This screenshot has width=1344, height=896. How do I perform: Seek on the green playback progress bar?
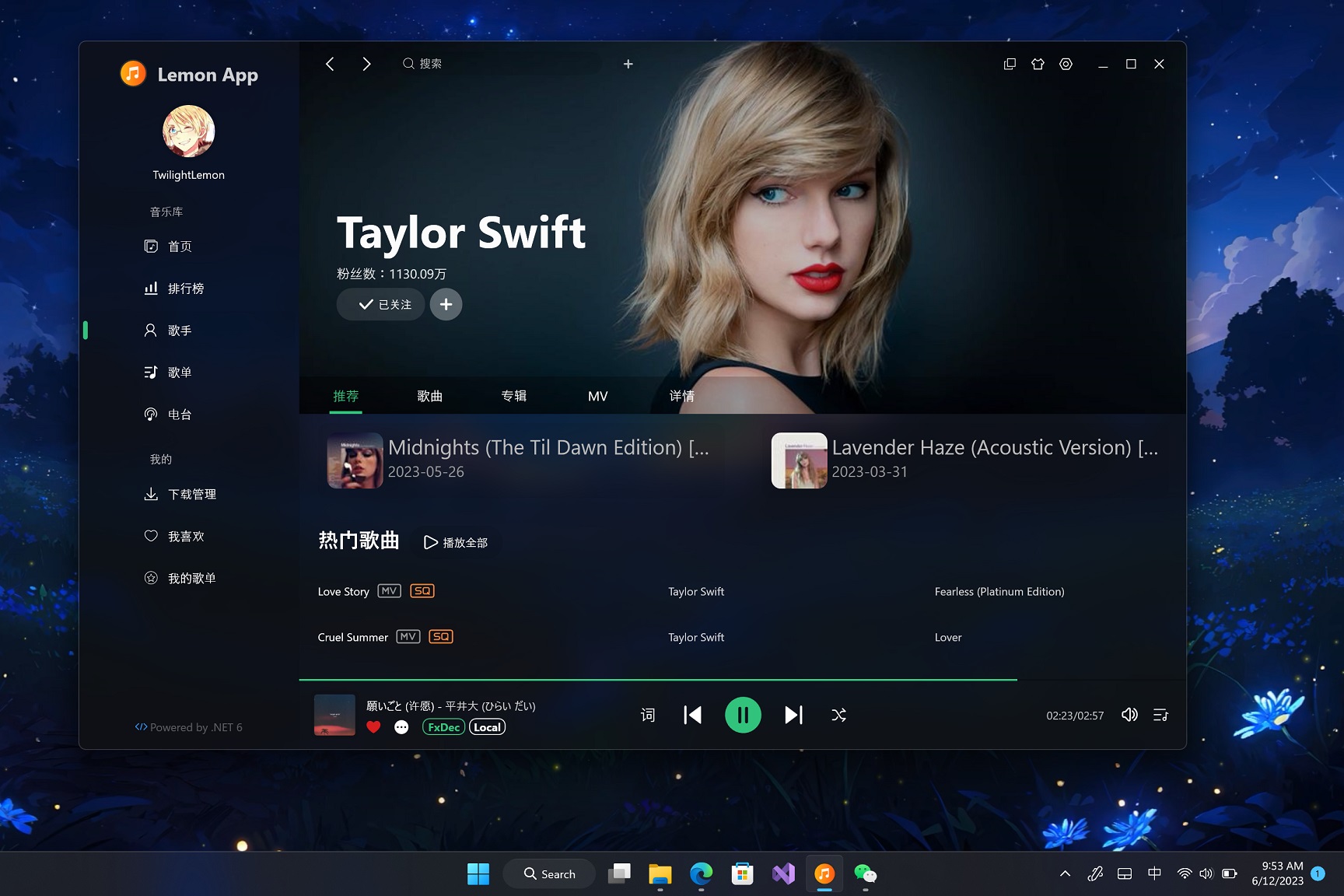pos(742,680)
